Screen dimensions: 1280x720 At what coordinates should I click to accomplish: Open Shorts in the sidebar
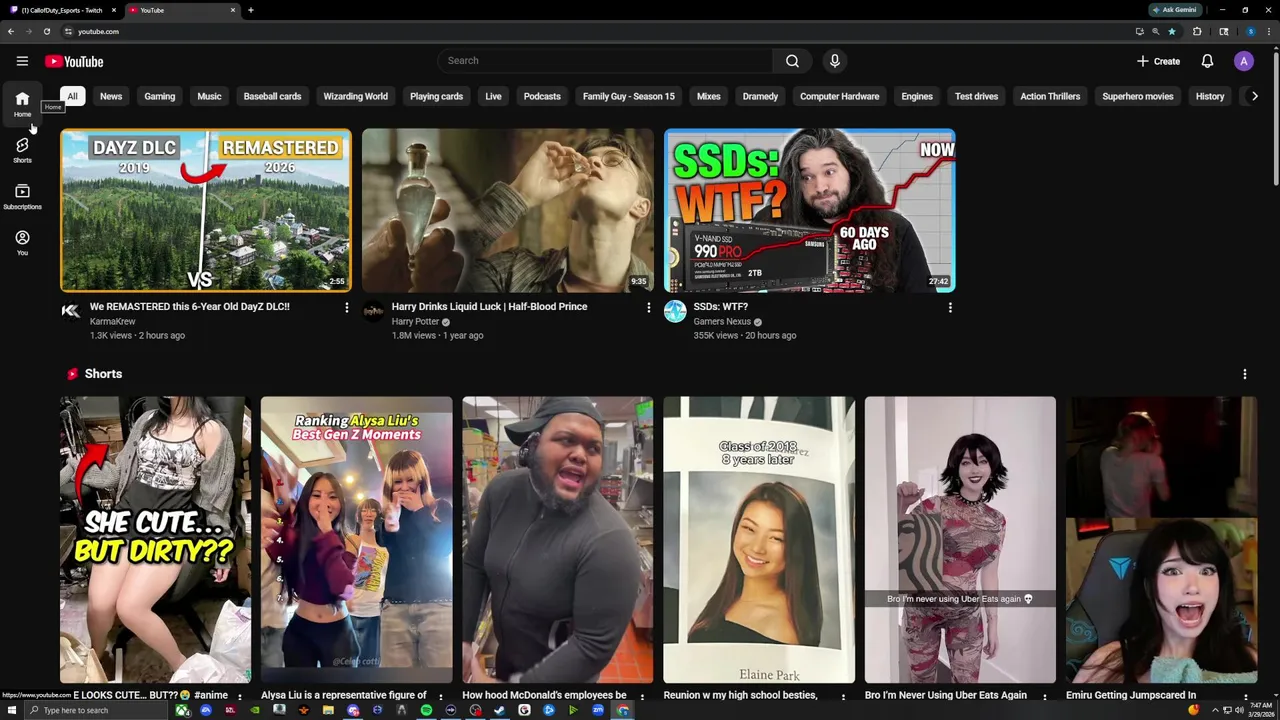[22, 150]
